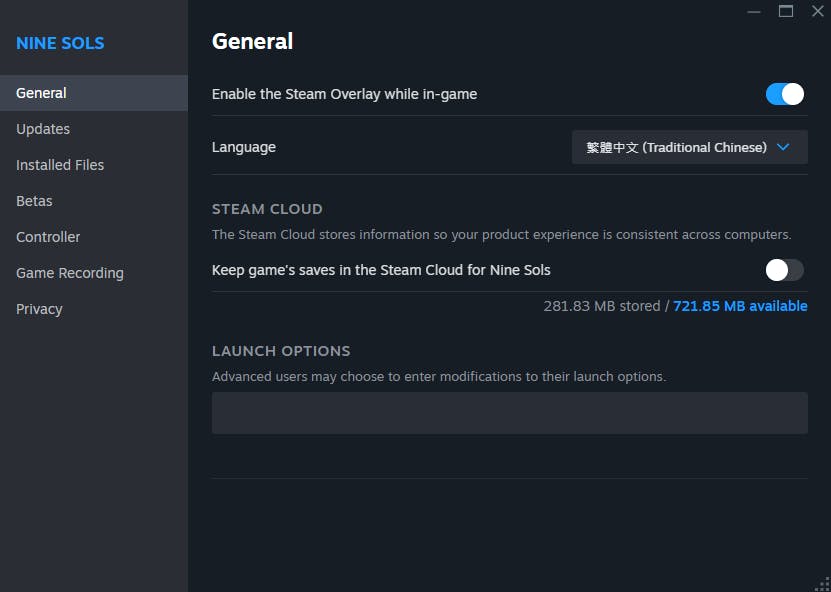Viewport: 831px width, 592px height.
Task: Click the resize grip in the window corner
Action: pyautogui.click(x=823, y=584)
